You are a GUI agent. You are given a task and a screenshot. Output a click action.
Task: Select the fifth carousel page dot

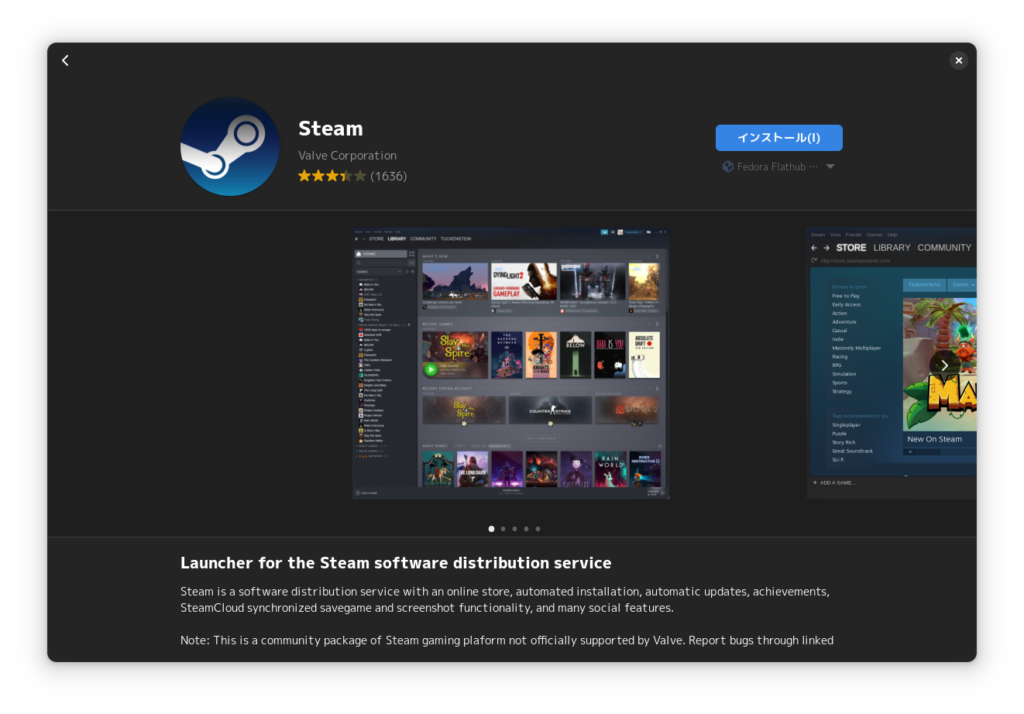(x=538, y=529)
